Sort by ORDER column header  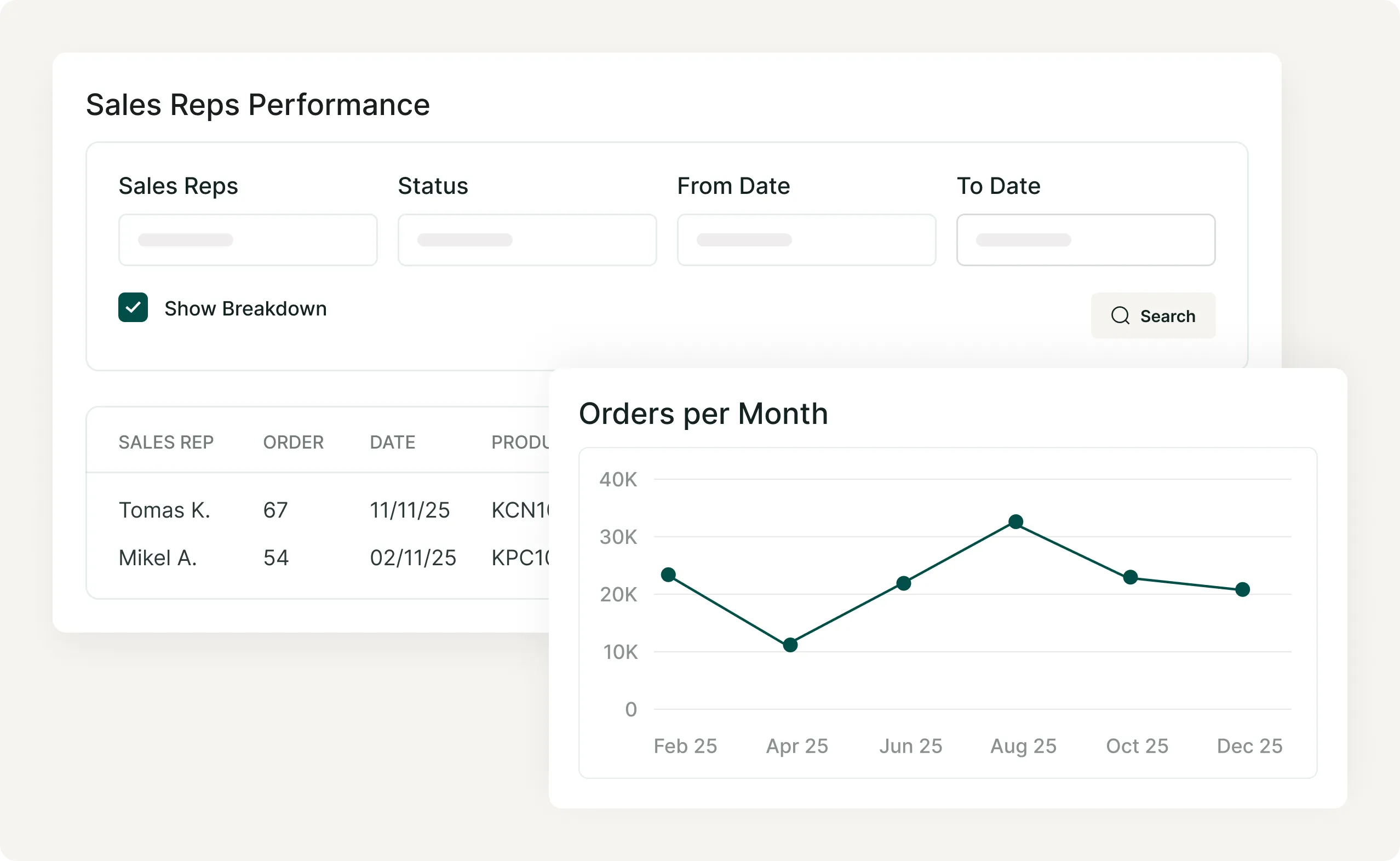[x=293, y=442]
